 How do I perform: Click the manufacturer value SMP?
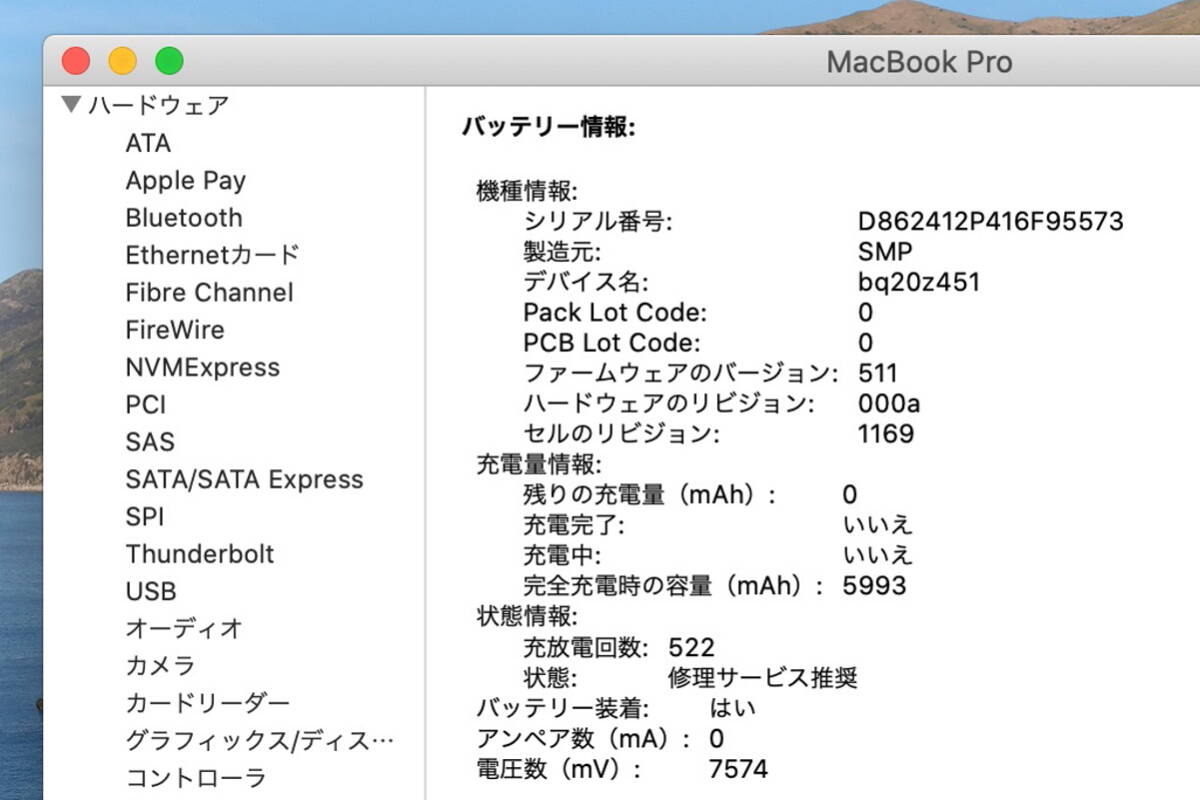tap(885, 252)
